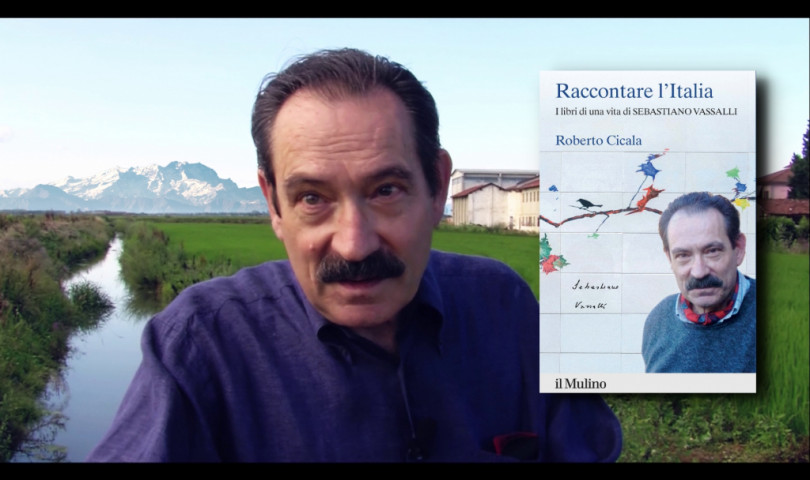Click the black bird on the branch
Image resolution: width=810 pixels, height=480 pixels.
click(589, 204)
